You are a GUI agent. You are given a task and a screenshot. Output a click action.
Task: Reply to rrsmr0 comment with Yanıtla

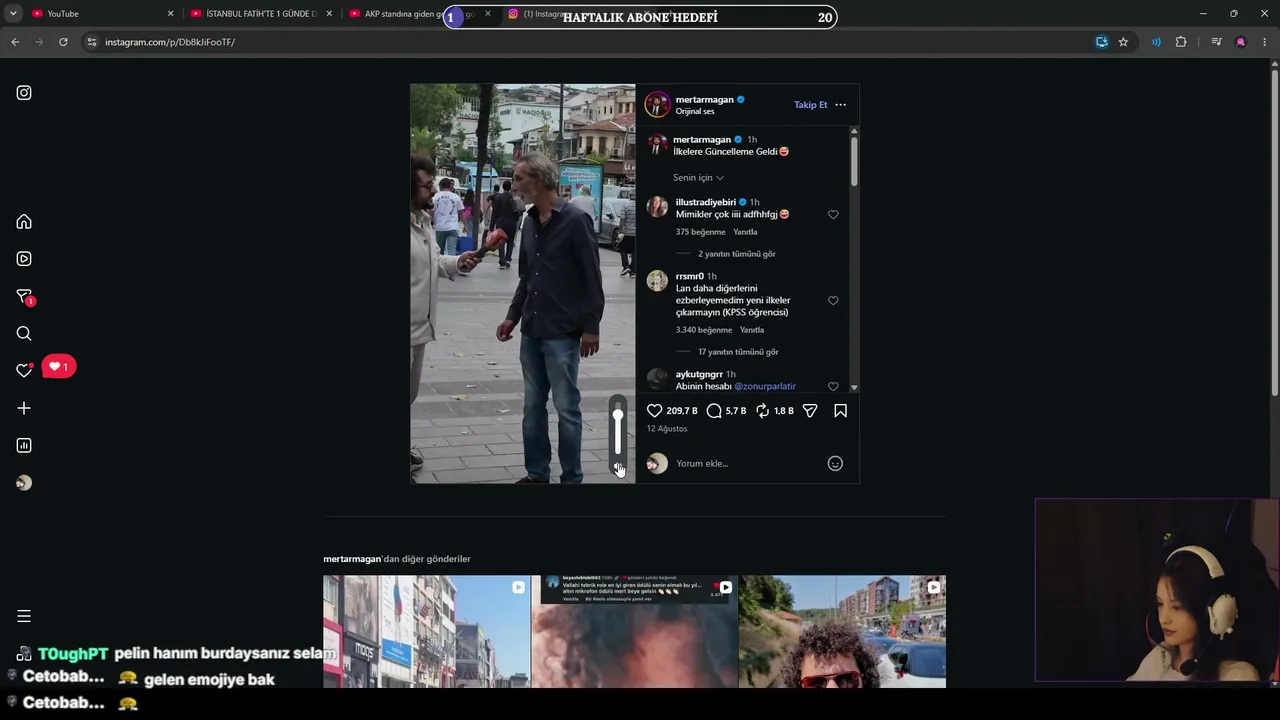coord(752,330)
